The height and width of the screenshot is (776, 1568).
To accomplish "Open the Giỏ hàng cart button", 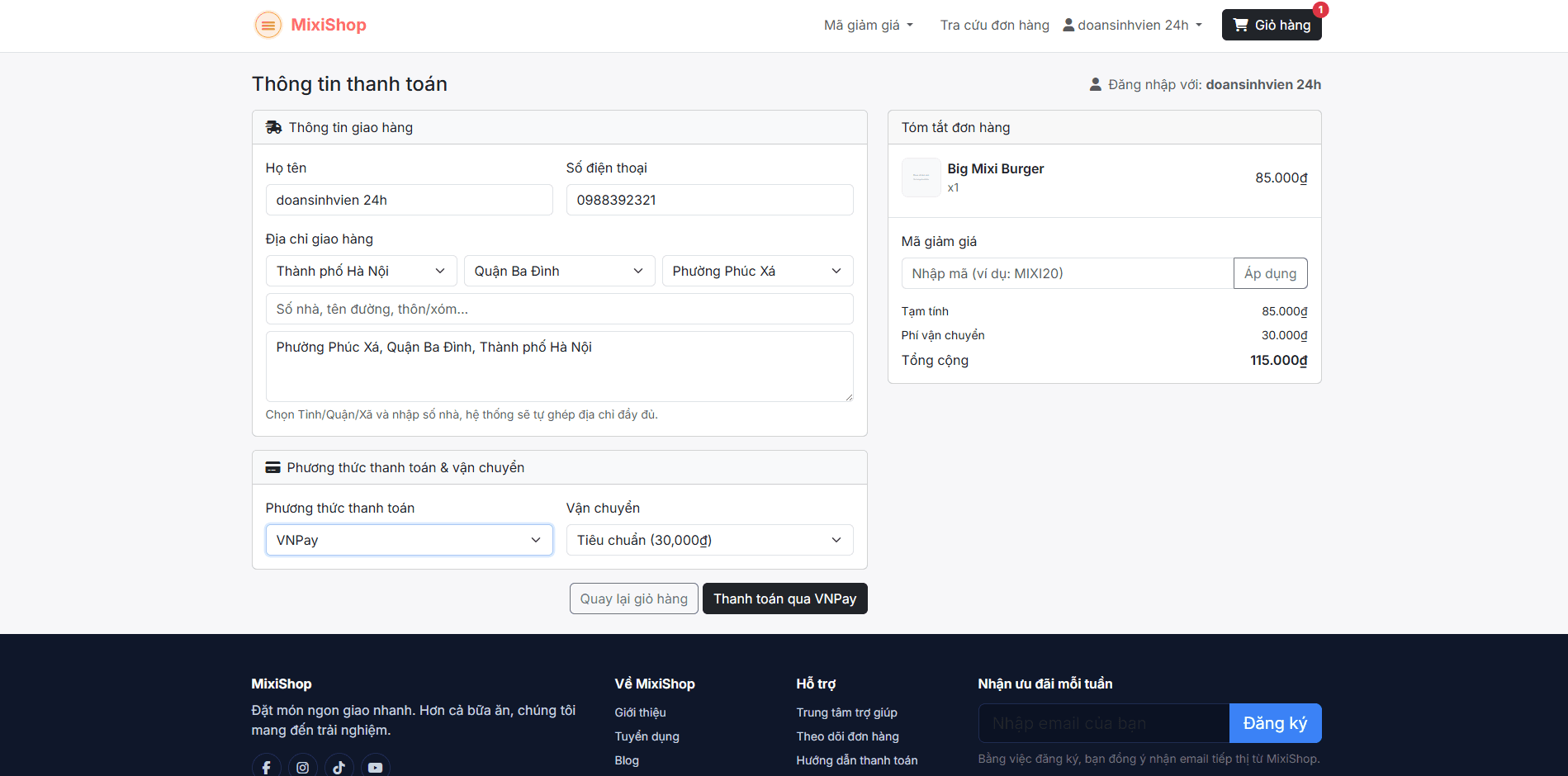I will (x=1272, y=25).
